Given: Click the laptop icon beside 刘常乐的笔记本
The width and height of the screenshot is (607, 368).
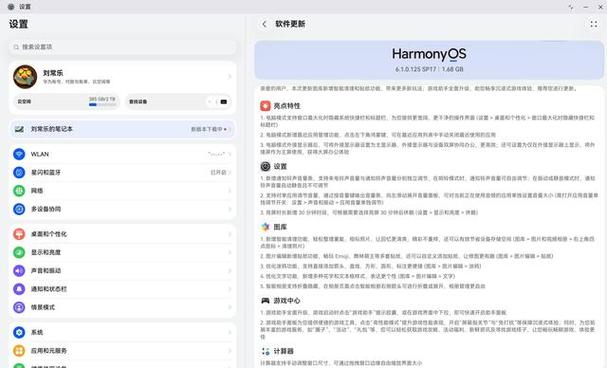Looking at the screenshot, I should pyautogui.click(x=19, y=129).
